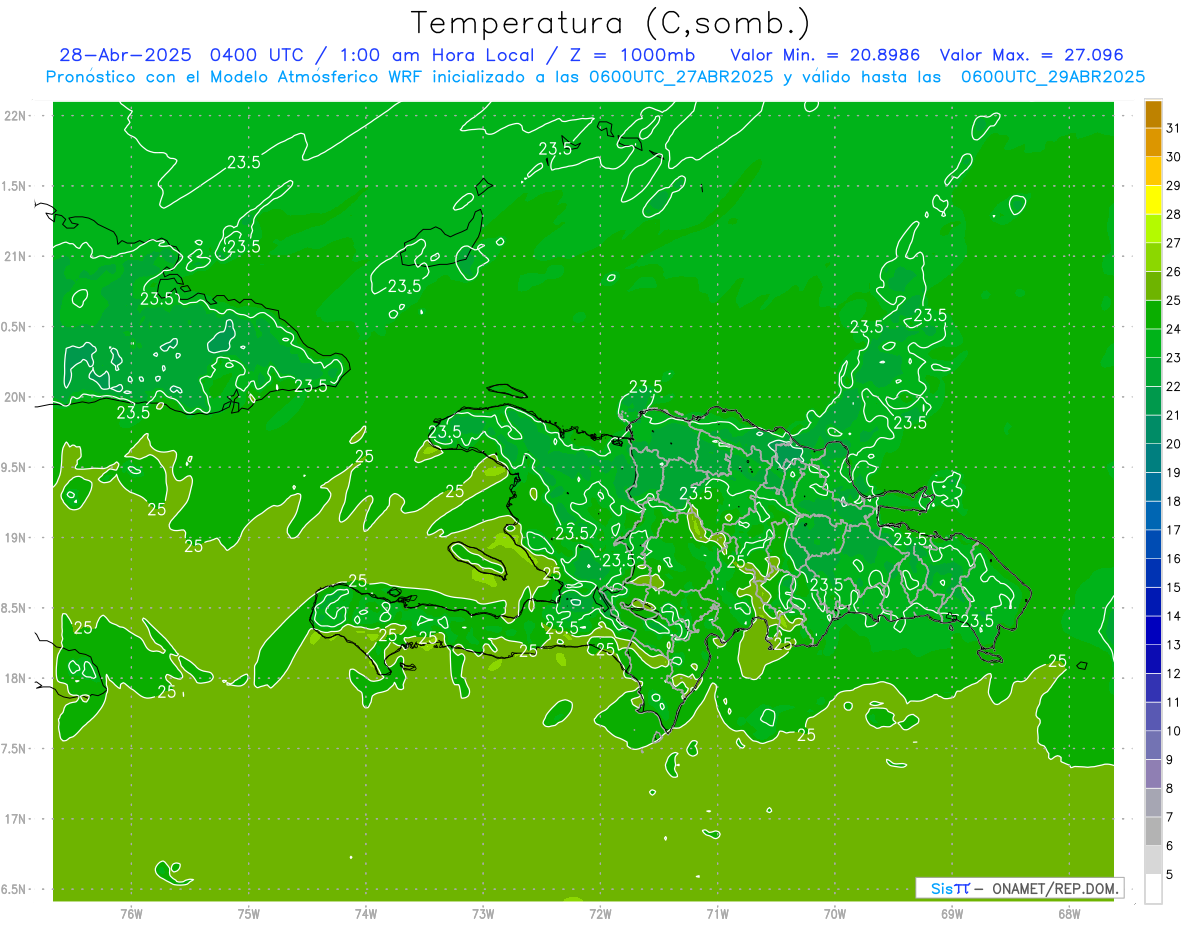
Task: Click the "19N" latitude label
Action: pyautogui.click(x=16, y=538)
